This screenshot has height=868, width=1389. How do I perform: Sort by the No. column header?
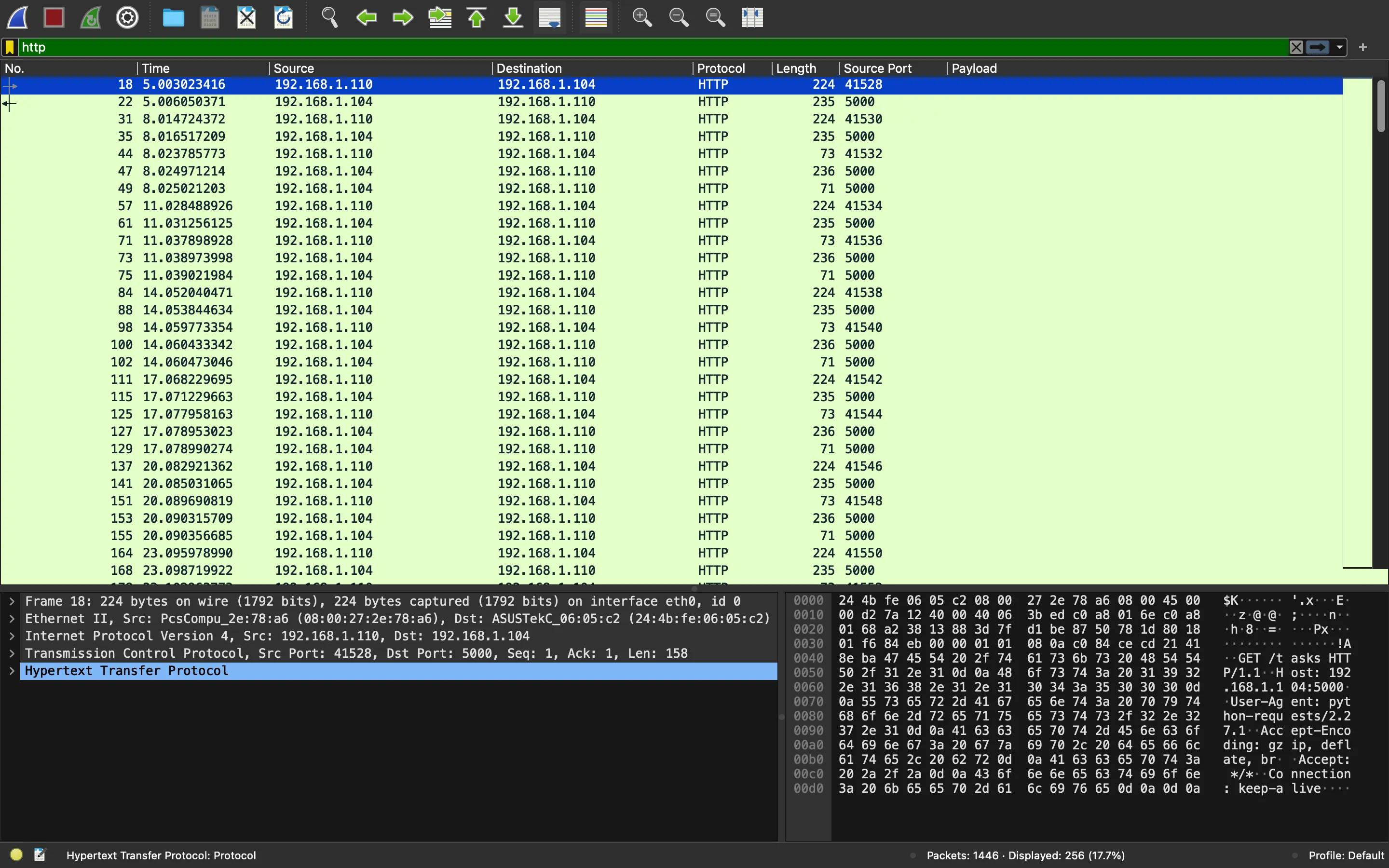click(69, 68)
